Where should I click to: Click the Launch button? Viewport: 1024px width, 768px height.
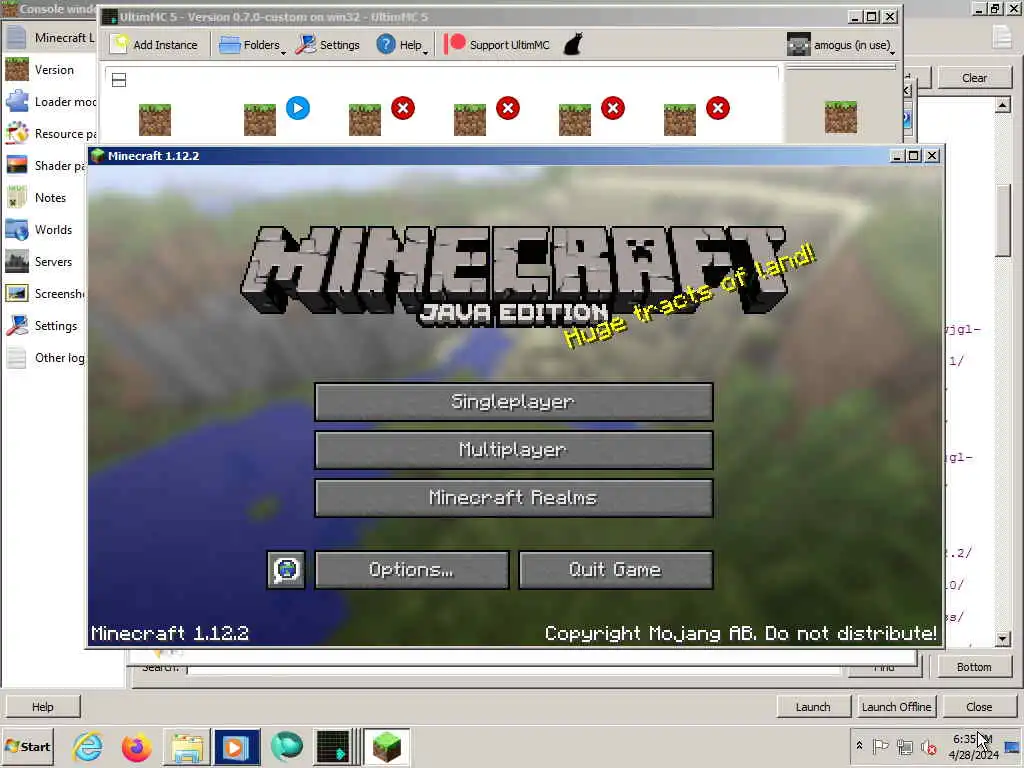pyautogui.click(x=813, y=707)
